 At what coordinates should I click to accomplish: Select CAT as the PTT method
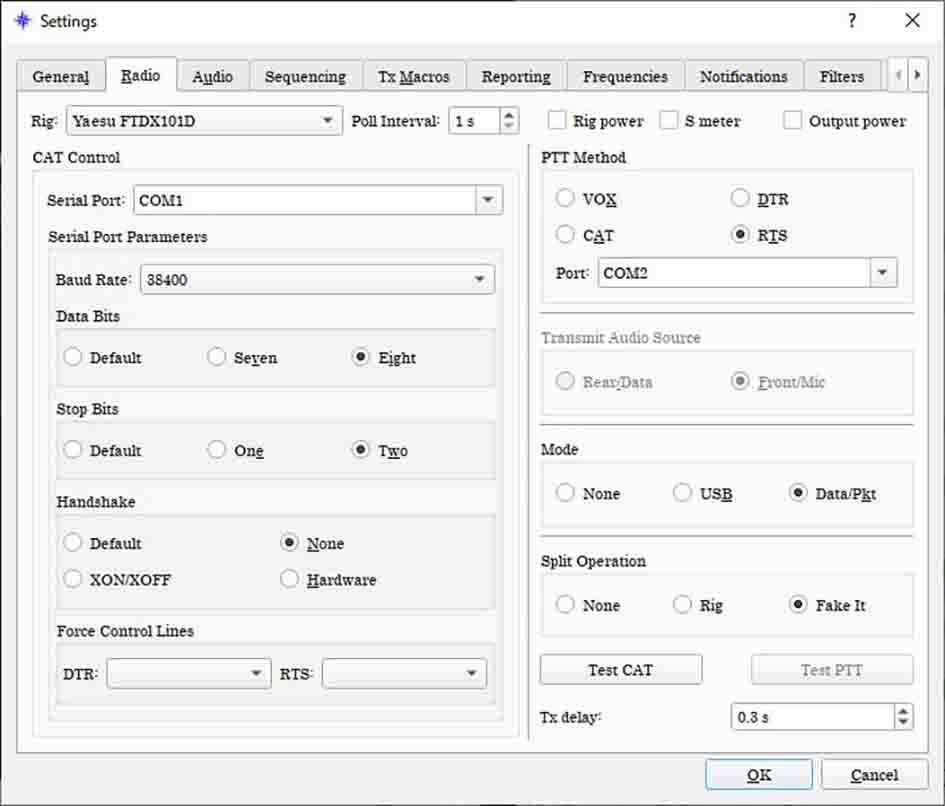[566, 236]
